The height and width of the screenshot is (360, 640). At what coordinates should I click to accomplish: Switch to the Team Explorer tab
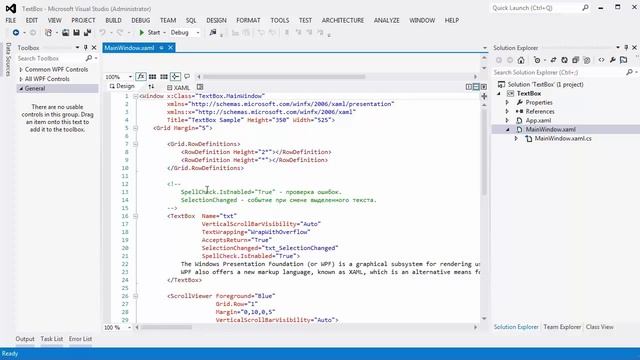[562, 327]
